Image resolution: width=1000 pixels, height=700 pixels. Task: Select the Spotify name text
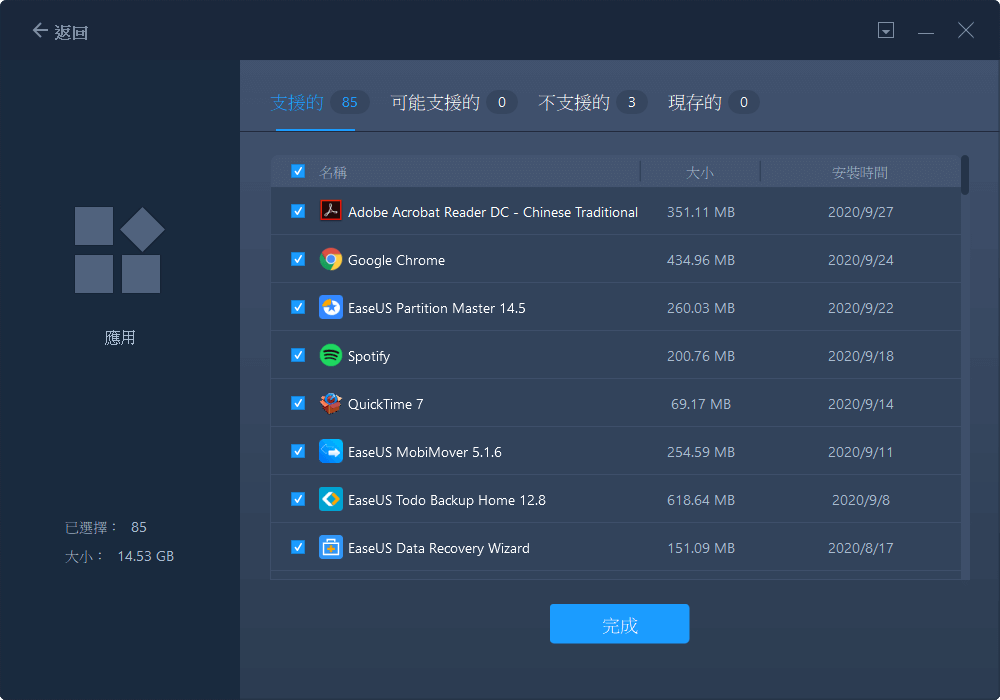369,356
